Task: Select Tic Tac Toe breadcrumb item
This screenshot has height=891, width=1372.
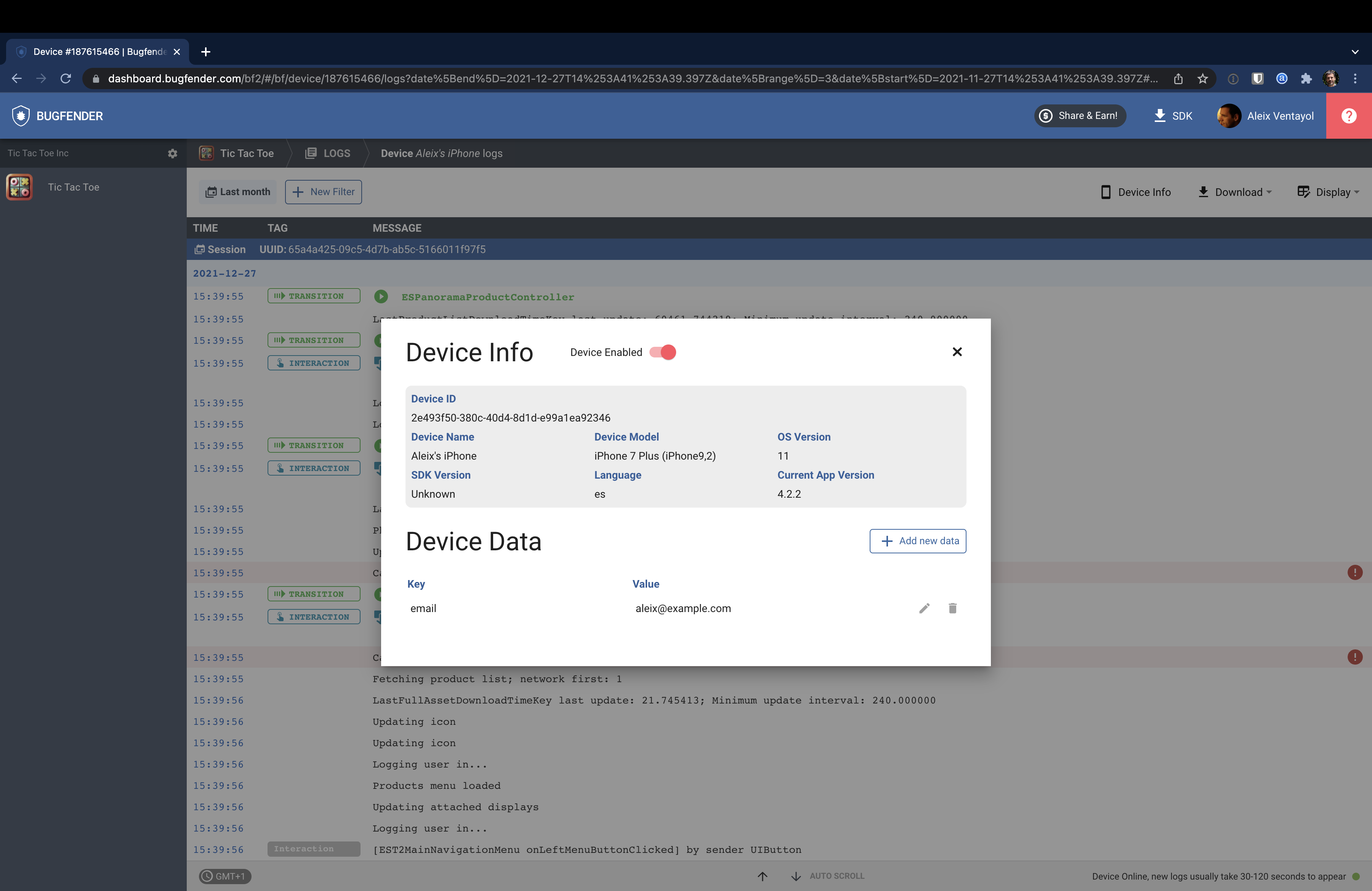Action: point(237,153)
